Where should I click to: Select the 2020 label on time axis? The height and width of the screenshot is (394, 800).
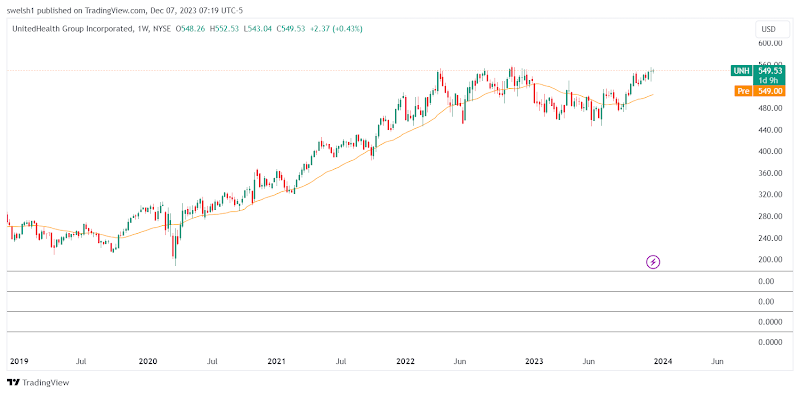[x=147, y=361]
